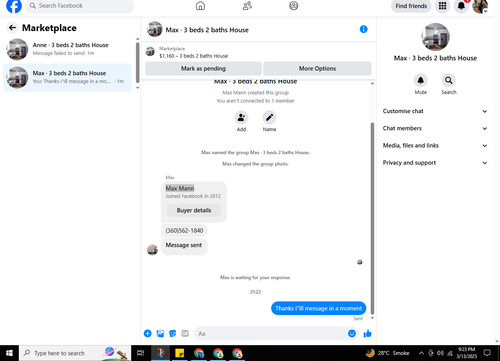Click the Windows taskbar search box

point(75,353)
